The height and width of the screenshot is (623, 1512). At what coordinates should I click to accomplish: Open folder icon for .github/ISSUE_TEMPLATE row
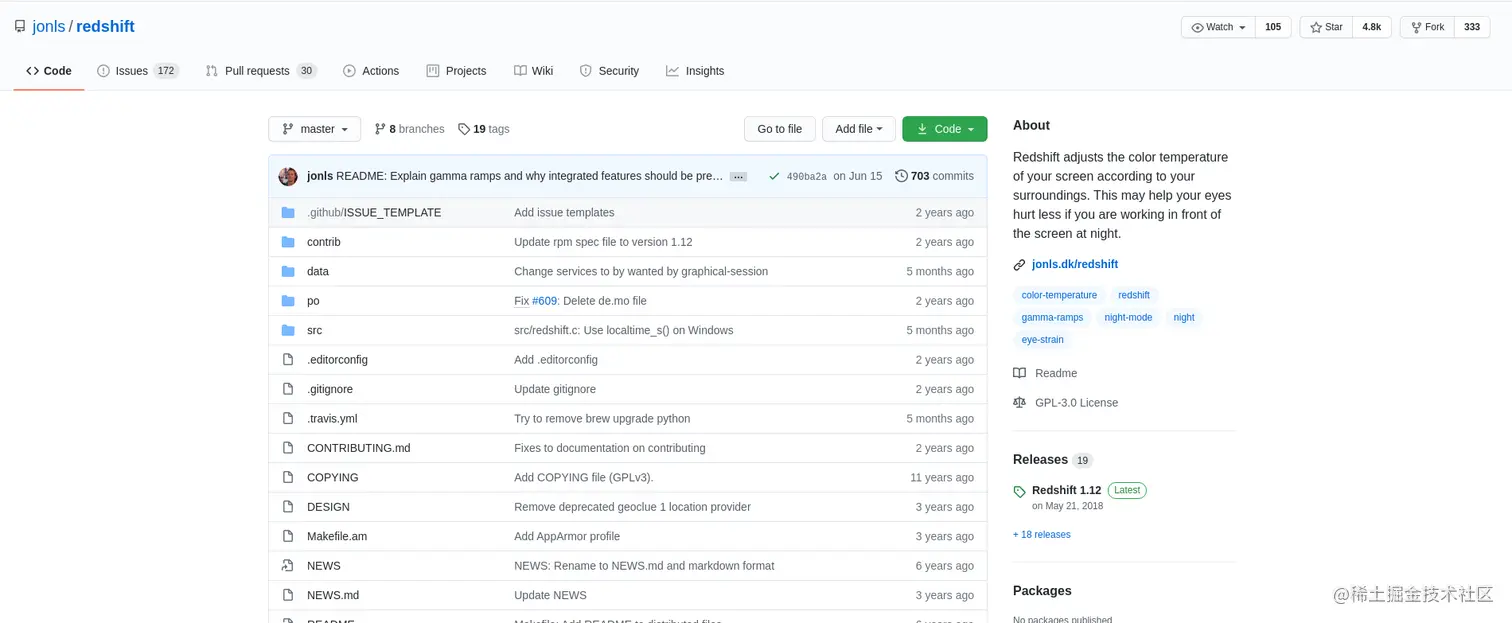288,213
